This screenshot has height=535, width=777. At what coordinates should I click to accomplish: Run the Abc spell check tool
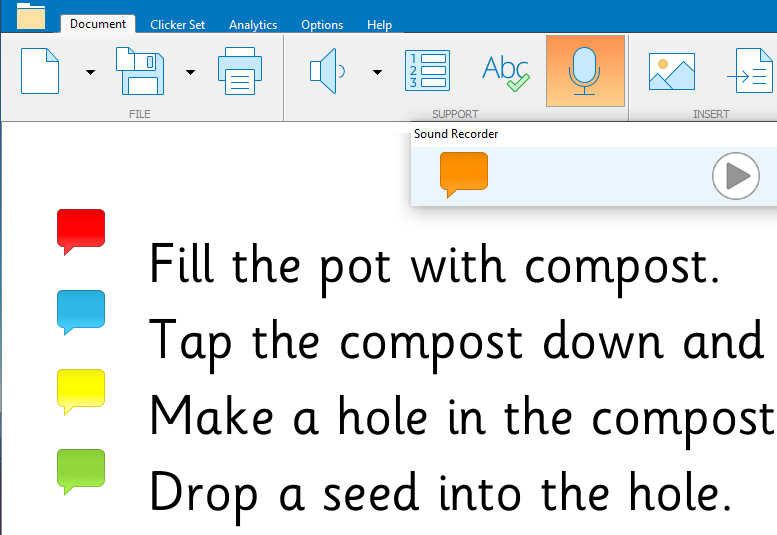[505, 71]
